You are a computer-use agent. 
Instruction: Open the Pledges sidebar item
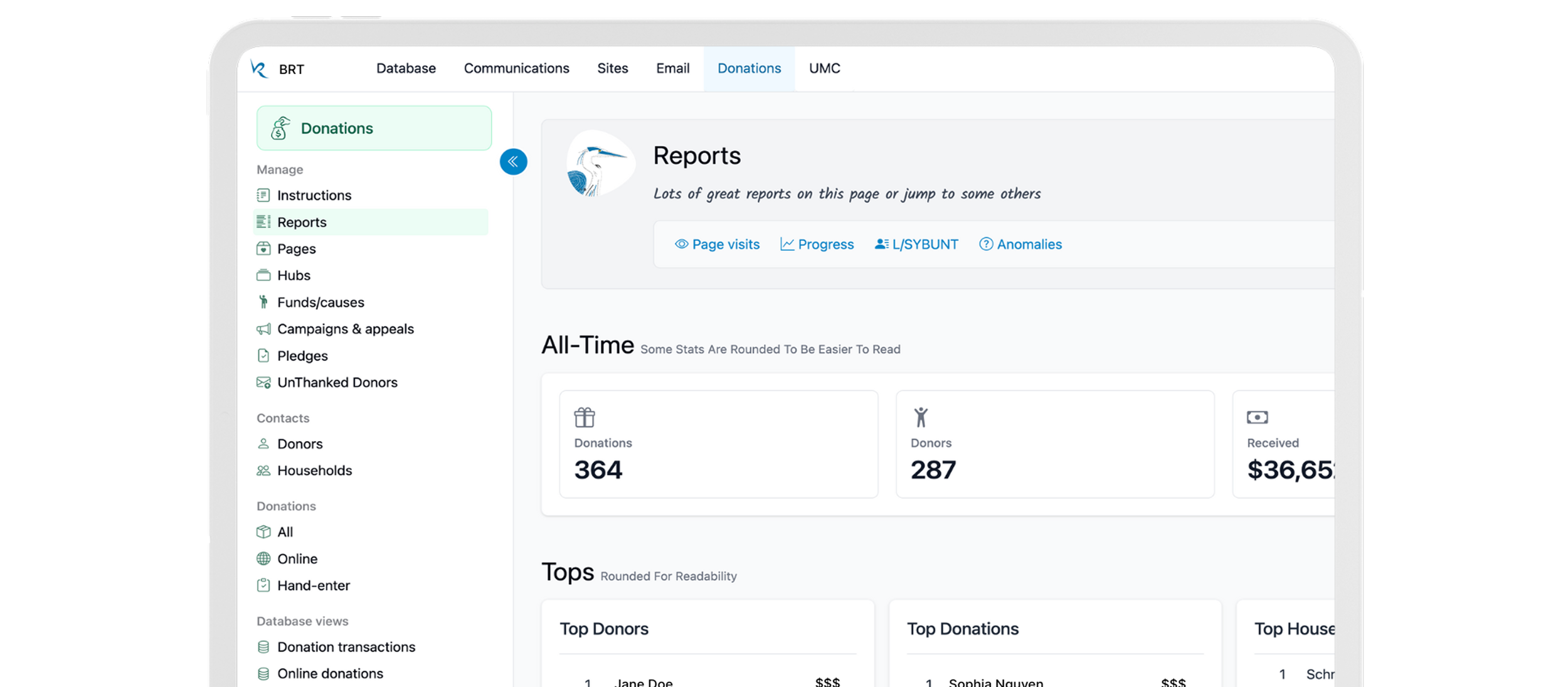click(x=302, y=356)
